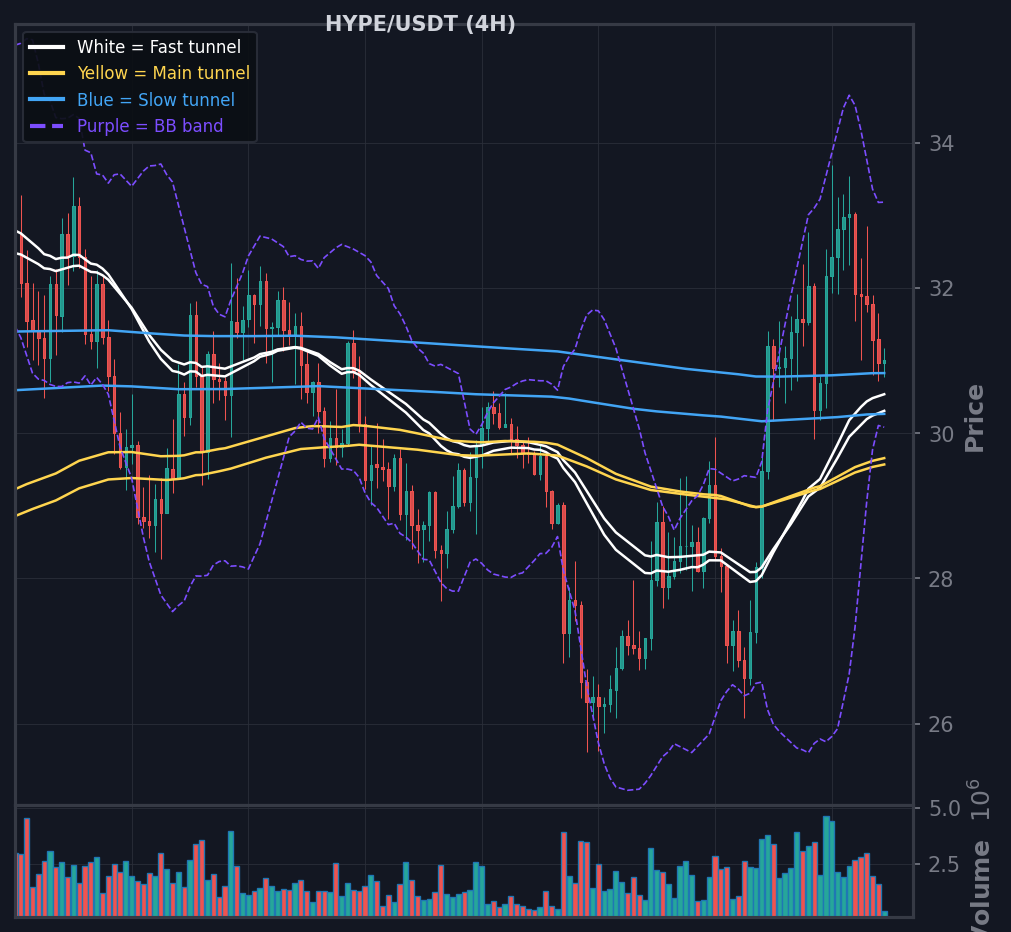1011x932 pixels.
Task: Click the 30 price axis label
Action: click(x=941, y=434)
